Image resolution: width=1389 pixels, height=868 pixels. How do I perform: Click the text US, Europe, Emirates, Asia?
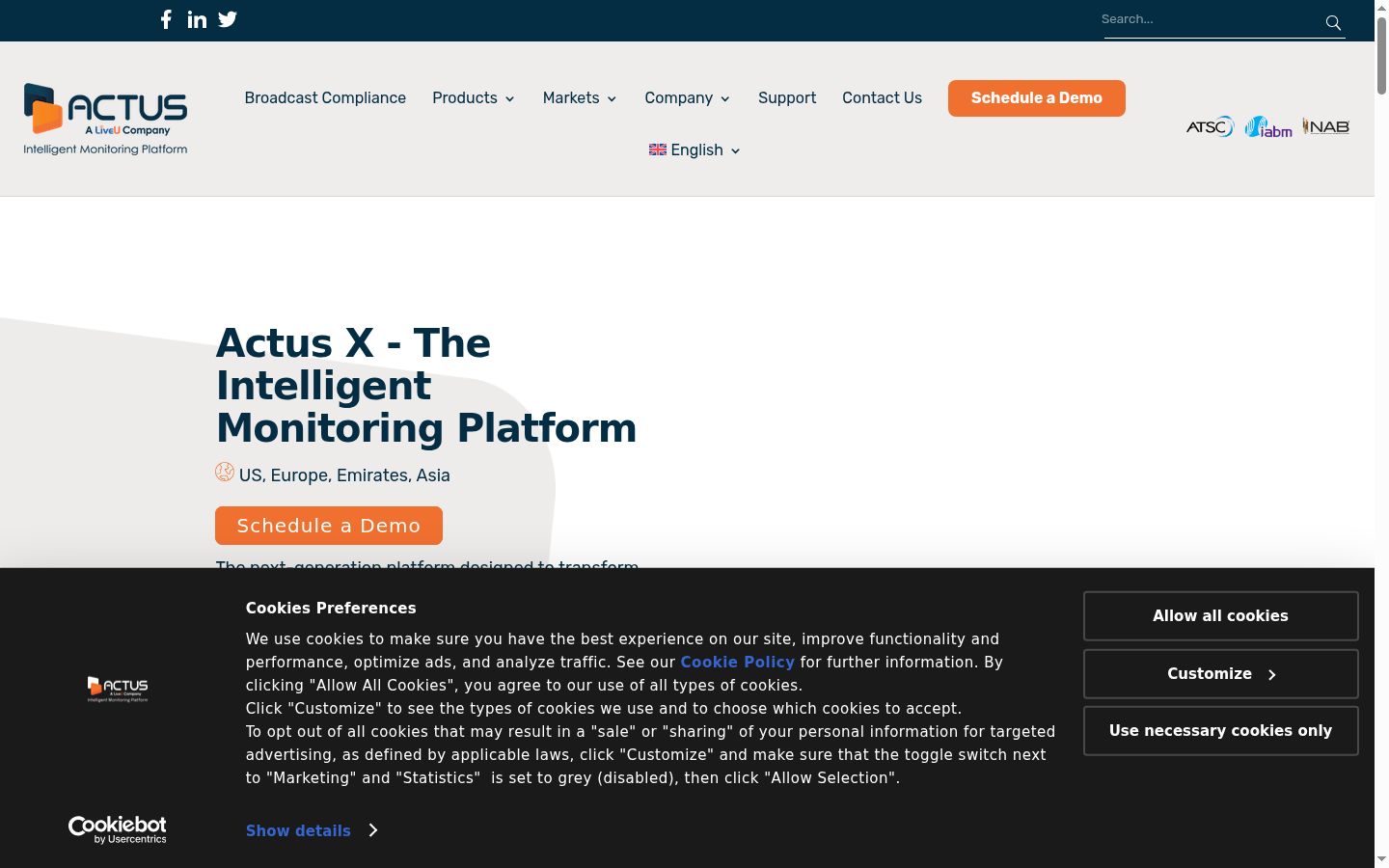(x=344, y=475)
